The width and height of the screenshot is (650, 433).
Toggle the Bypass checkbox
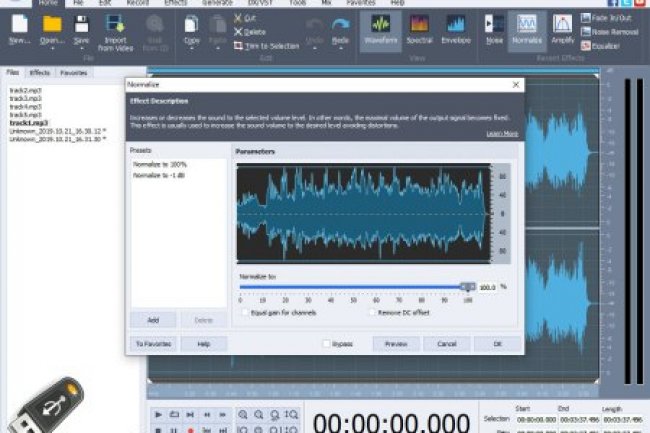click(x=326, y=344)
